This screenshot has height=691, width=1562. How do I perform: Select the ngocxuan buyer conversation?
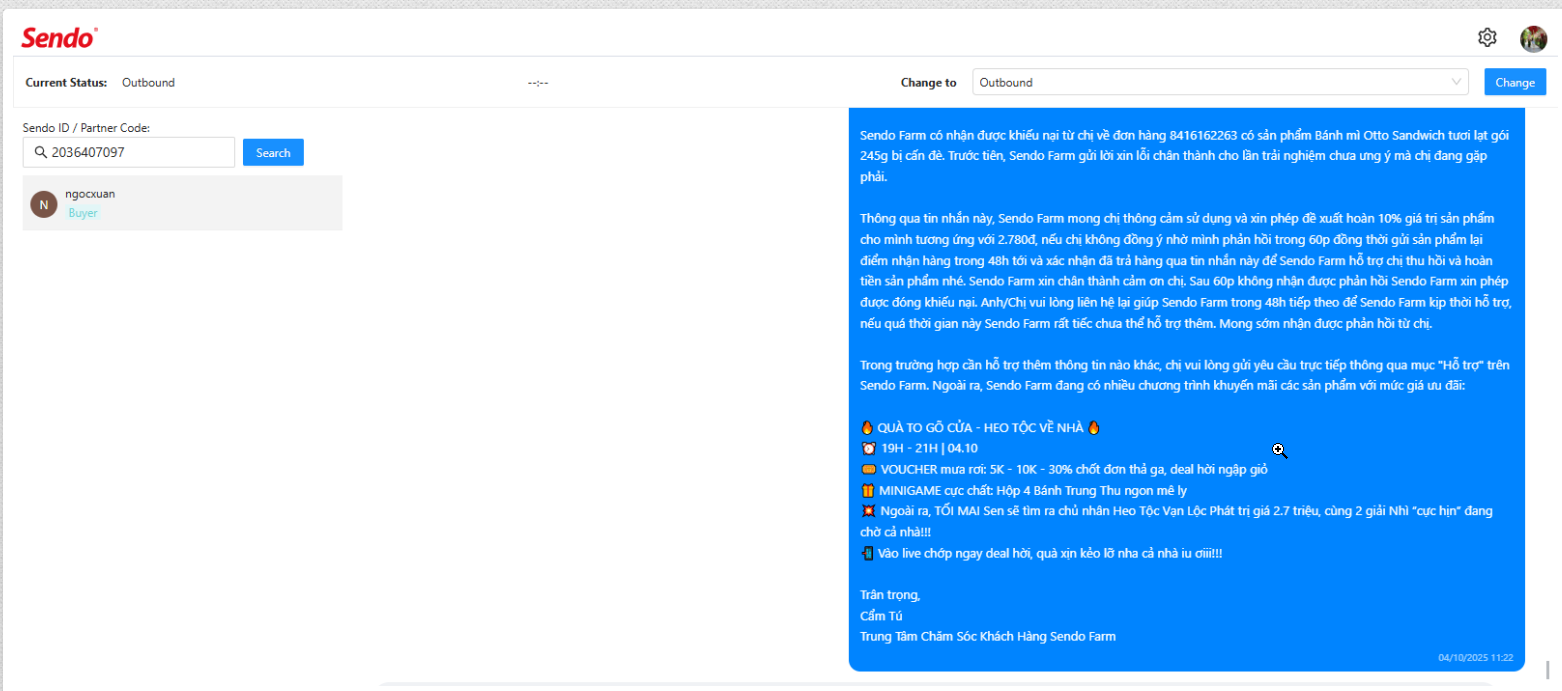click(x=182, y=203)
